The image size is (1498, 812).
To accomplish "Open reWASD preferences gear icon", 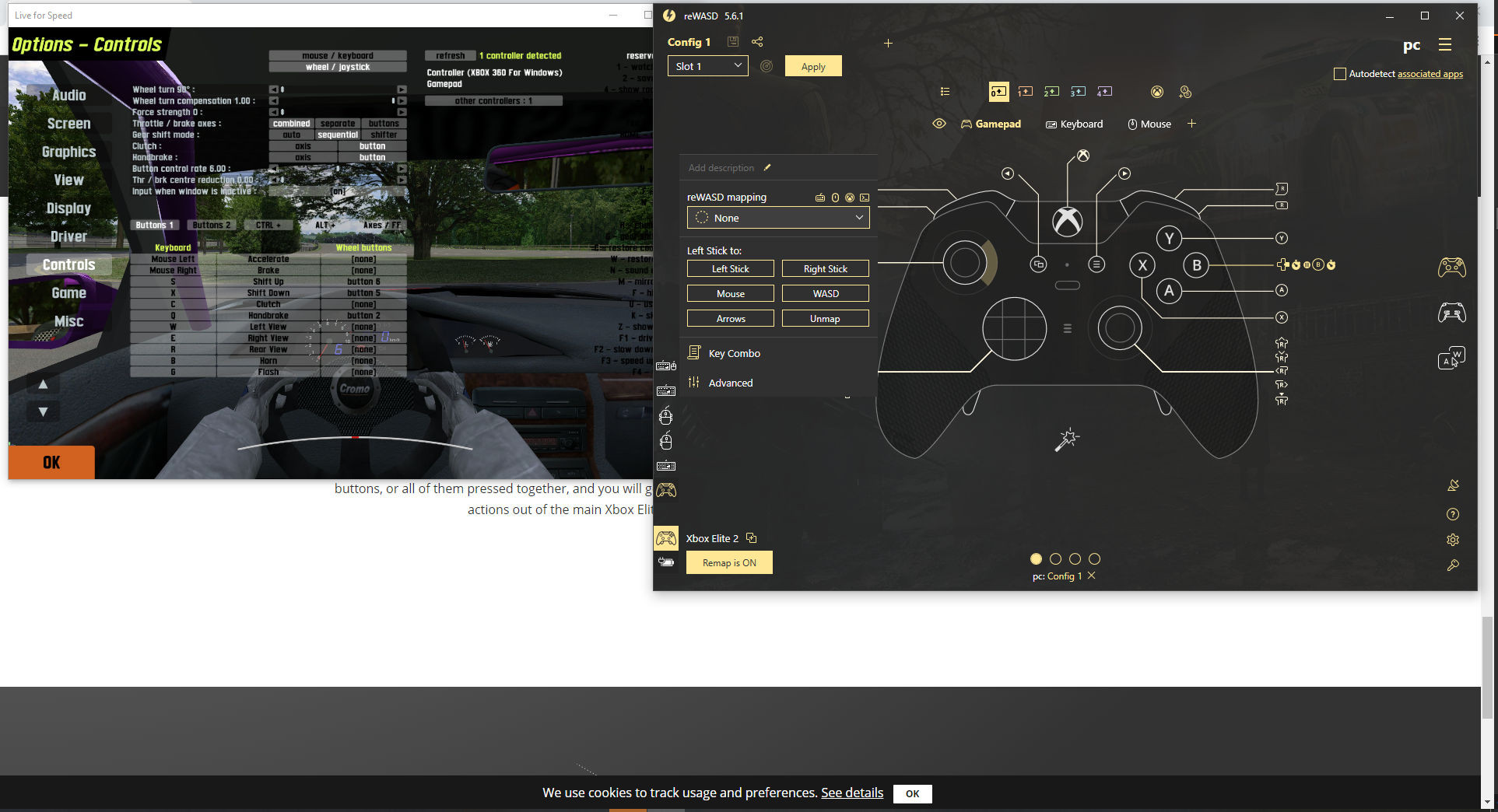I will pyautogui.click(x=1453, y=540).
